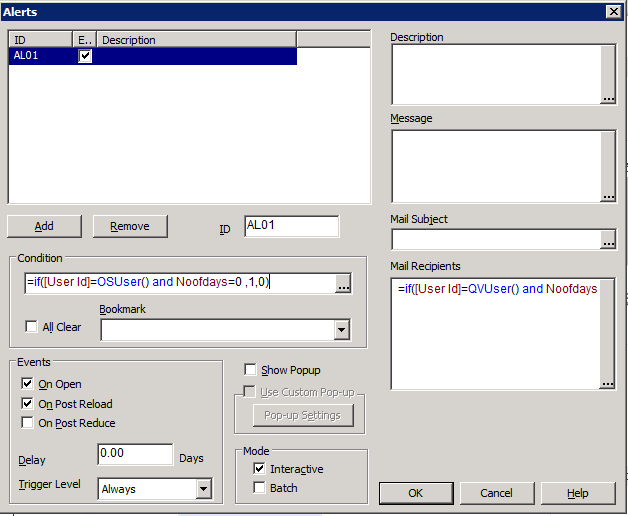
Task: Click into the ID input field
Action: point(292,226)
